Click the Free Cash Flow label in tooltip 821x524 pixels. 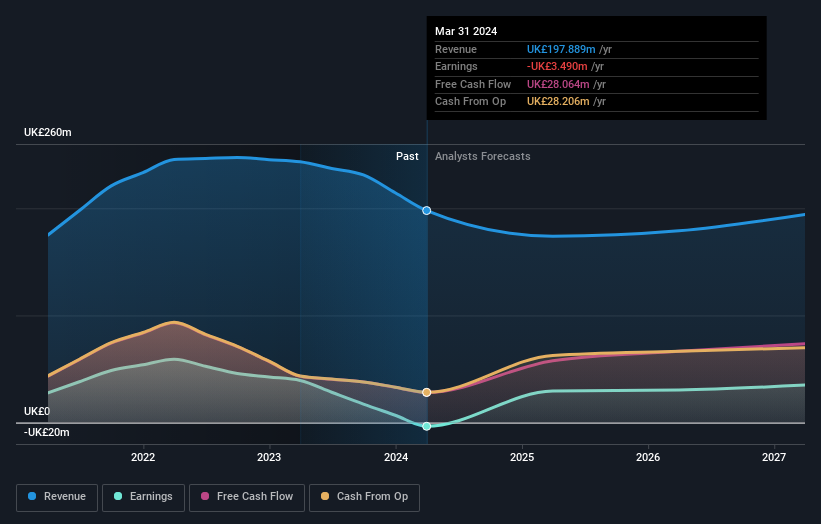point(473,84)
